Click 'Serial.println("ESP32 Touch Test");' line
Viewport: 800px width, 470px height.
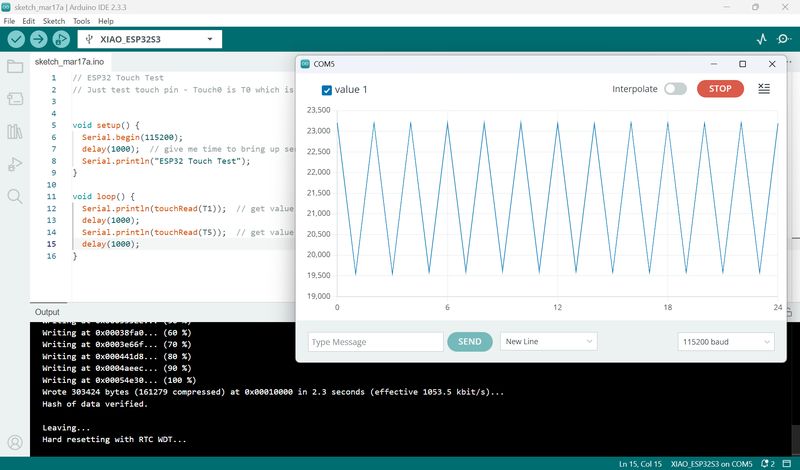[x=166, y=161]
